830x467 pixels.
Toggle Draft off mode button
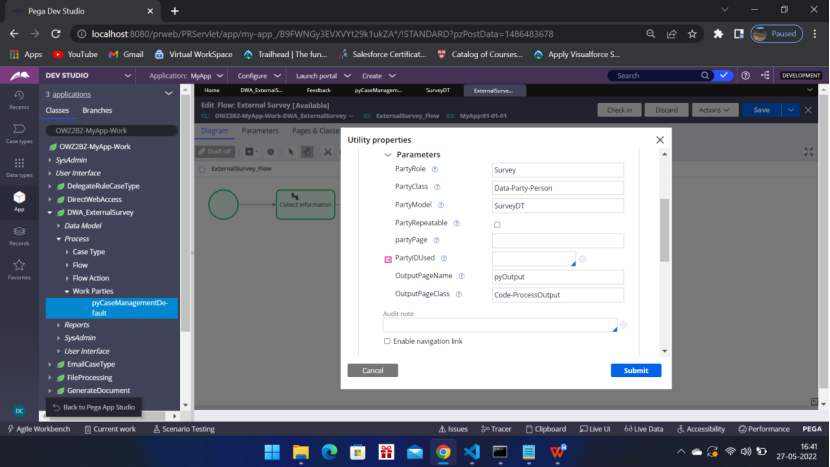pyautogui.click(x=215, y=152)
